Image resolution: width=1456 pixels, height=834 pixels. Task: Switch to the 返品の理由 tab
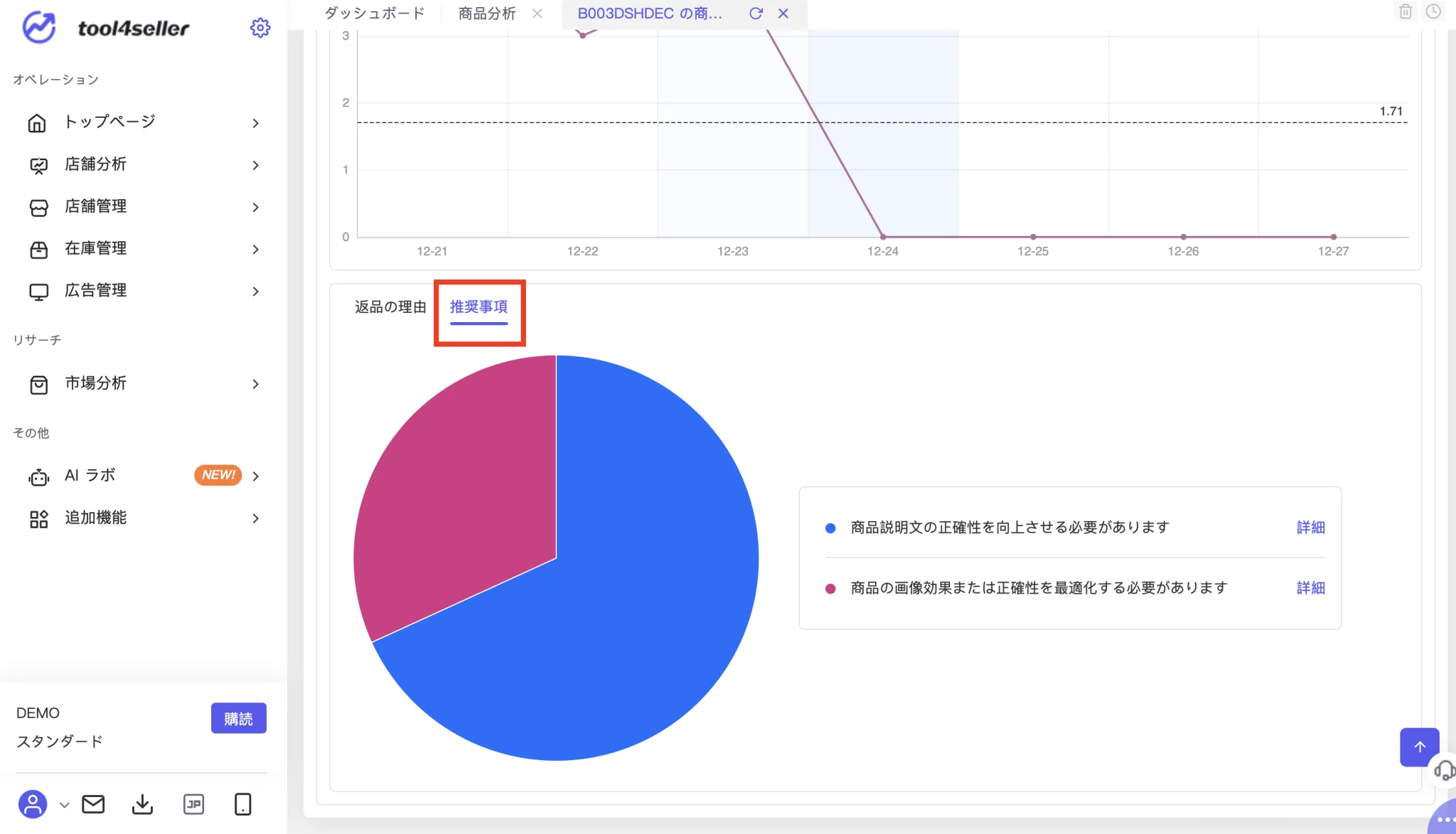[x=390, y=306]
